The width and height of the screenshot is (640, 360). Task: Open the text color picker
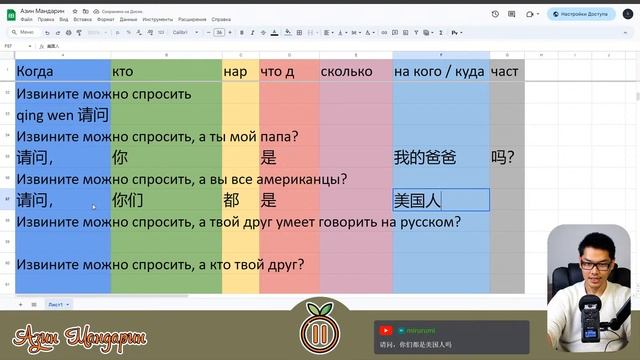(275, 33)
